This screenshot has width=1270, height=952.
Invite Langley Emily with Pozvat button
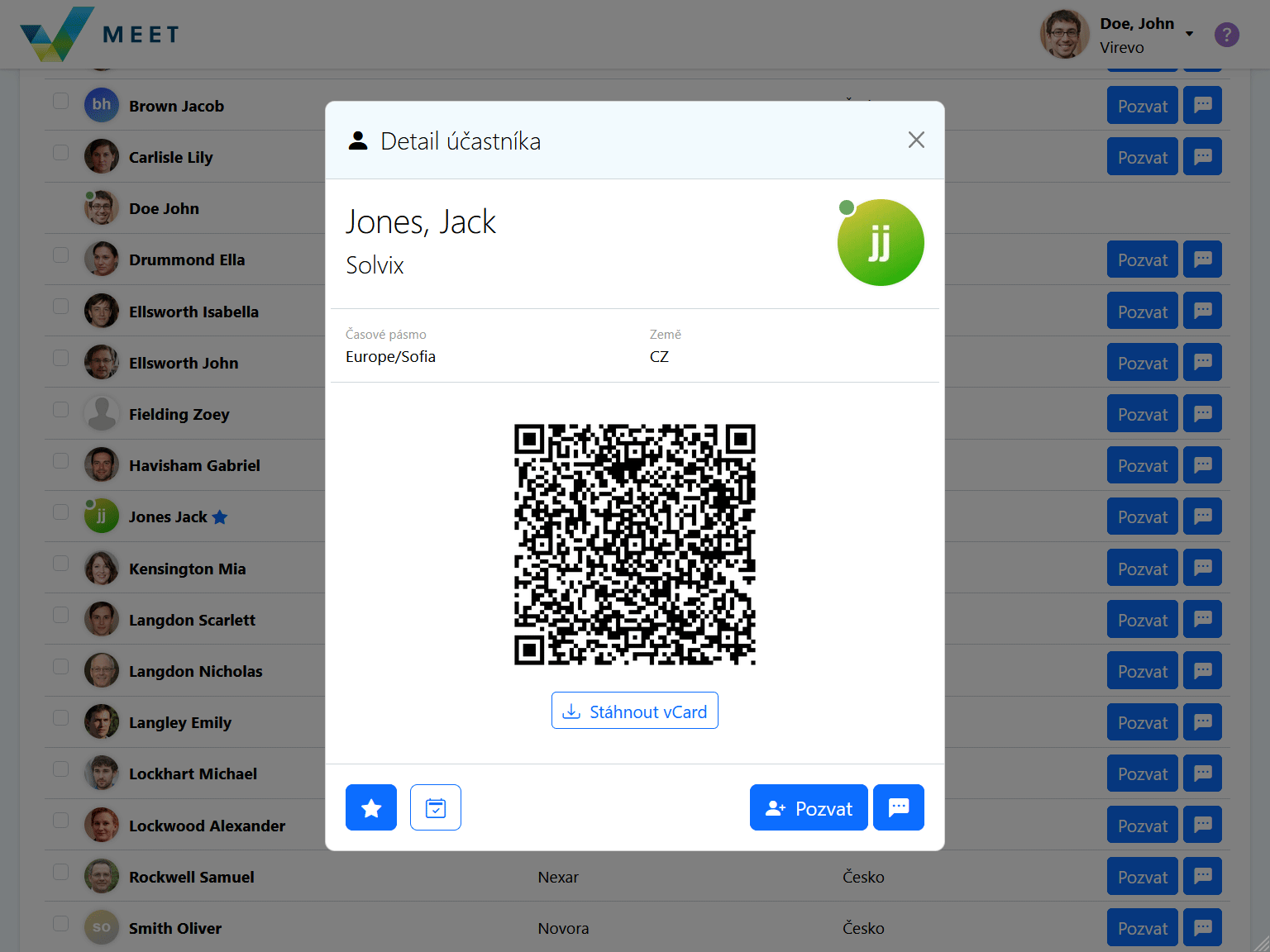click(x=1143, y=721)
